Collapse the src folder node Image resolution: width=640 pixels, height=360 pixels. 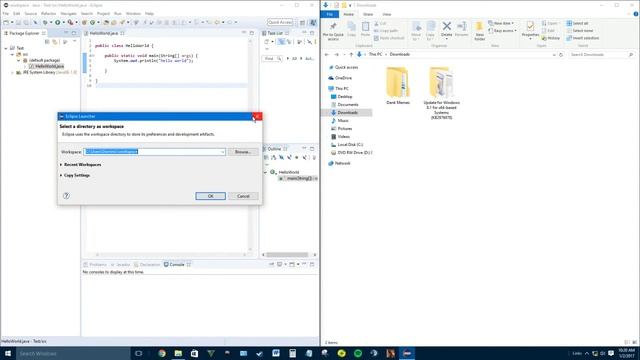12,54
